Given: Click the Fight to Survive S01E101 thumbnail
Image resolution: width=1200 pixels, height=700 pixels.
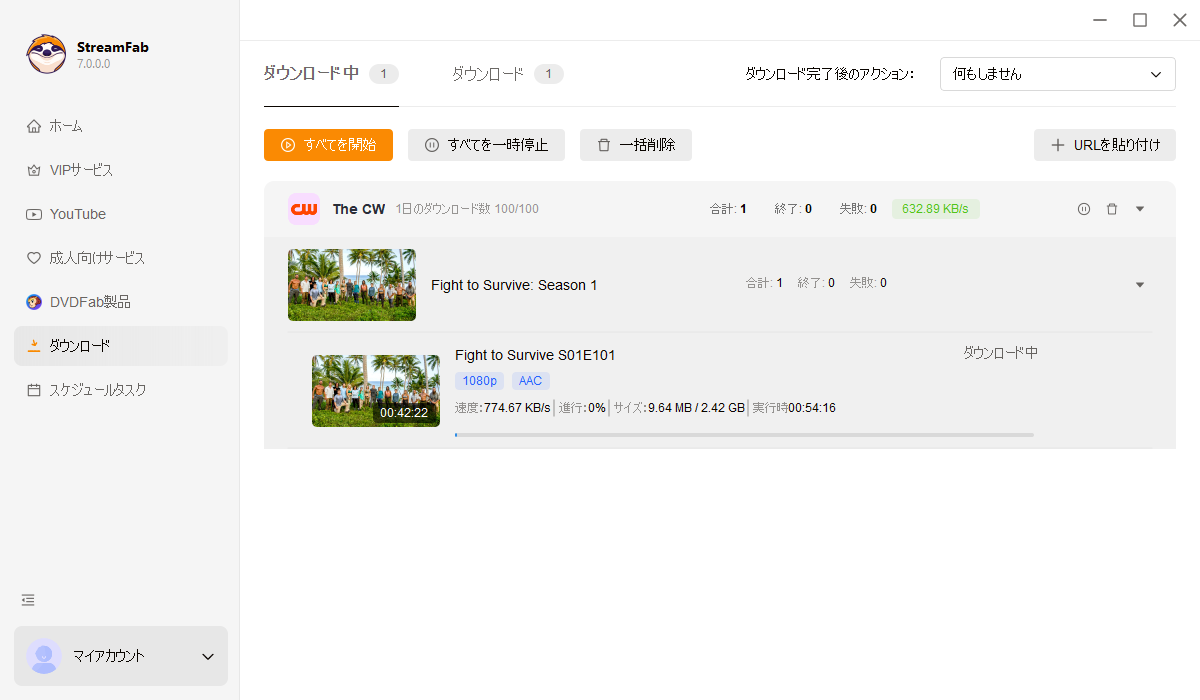Looking at the screenshot, I should [x=375, y=391].
